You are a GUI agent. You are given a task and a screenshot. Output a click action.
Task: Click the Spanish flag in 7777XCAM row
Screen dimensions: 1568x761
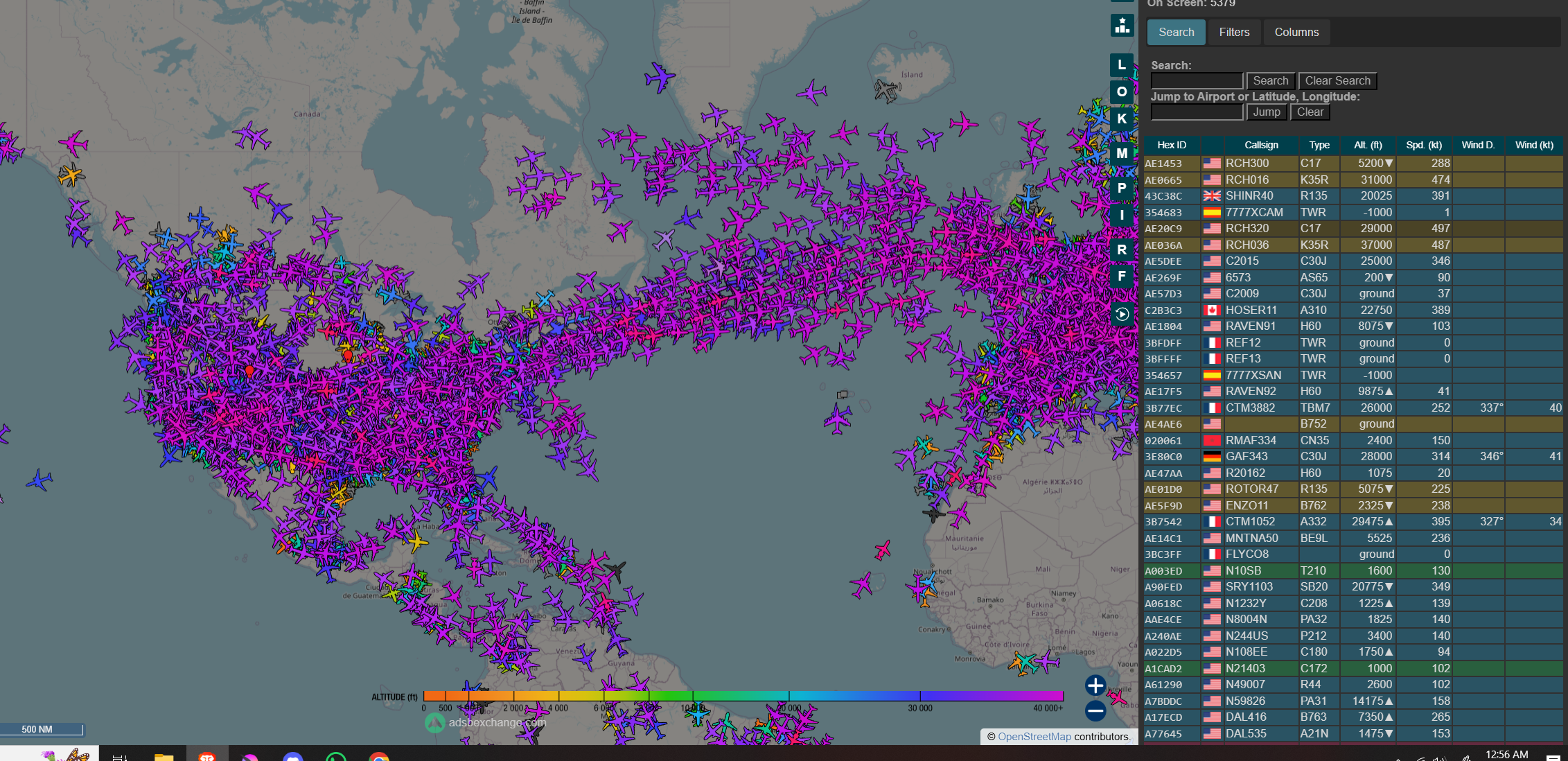click(x=1212, y=212)
